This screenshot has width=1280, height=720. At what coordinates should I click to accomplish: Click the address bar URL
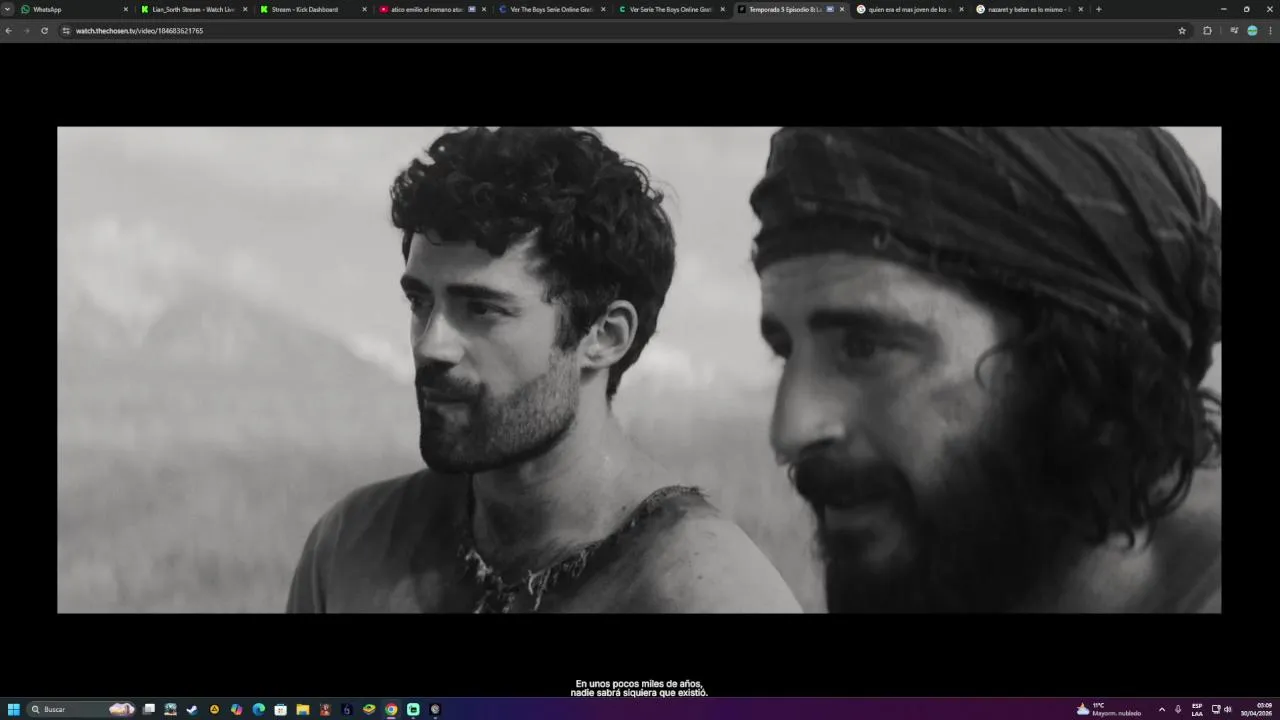coord(139,31)
